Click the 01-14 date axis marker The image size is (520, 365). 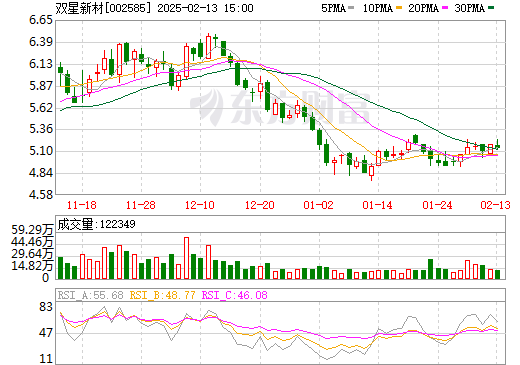click(377, 205)
